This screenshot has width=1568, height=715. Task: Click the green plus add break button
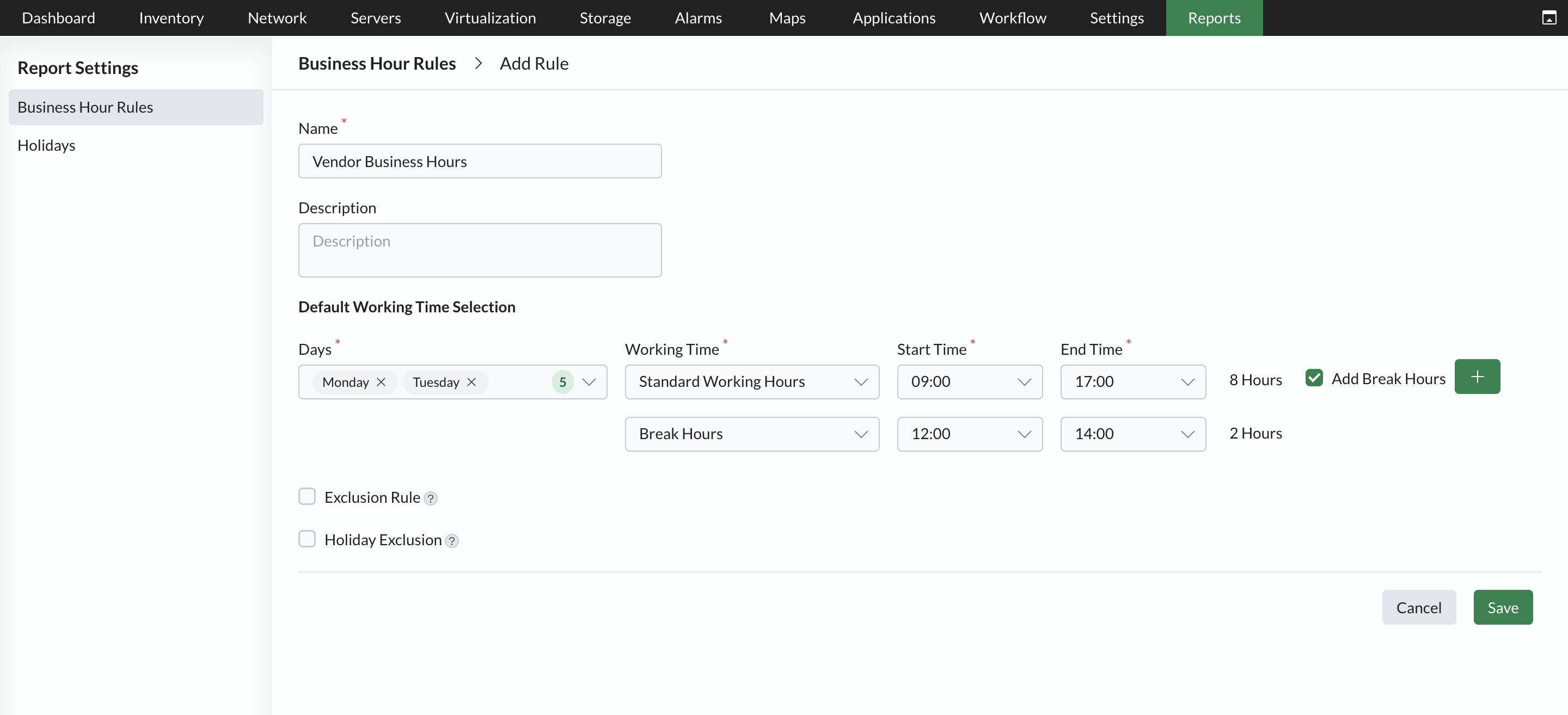pyautogui.click(x=1477, y=377)
